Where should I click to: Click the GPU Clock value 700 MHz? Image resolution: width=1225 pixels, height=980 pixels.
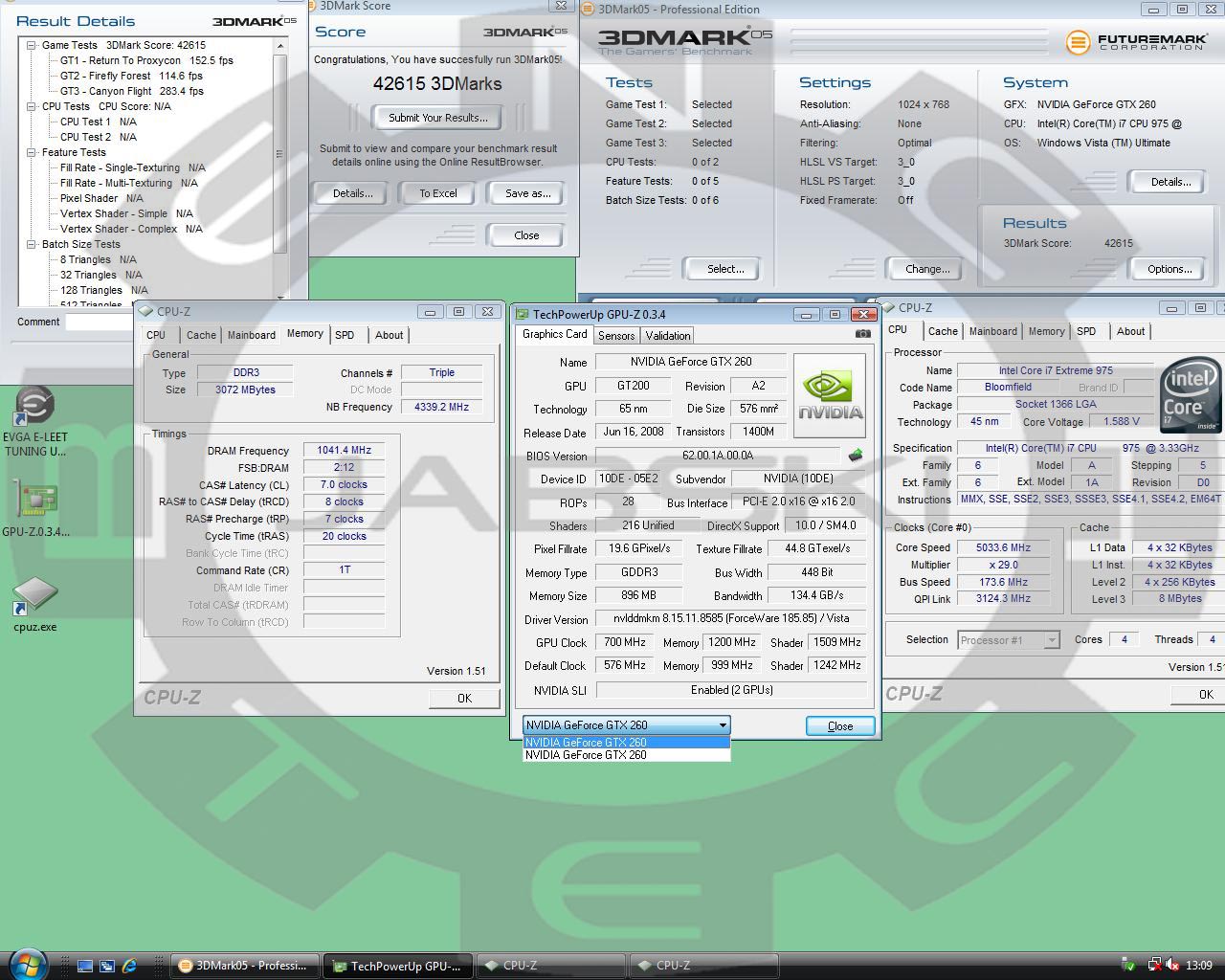tap(624, 642)
